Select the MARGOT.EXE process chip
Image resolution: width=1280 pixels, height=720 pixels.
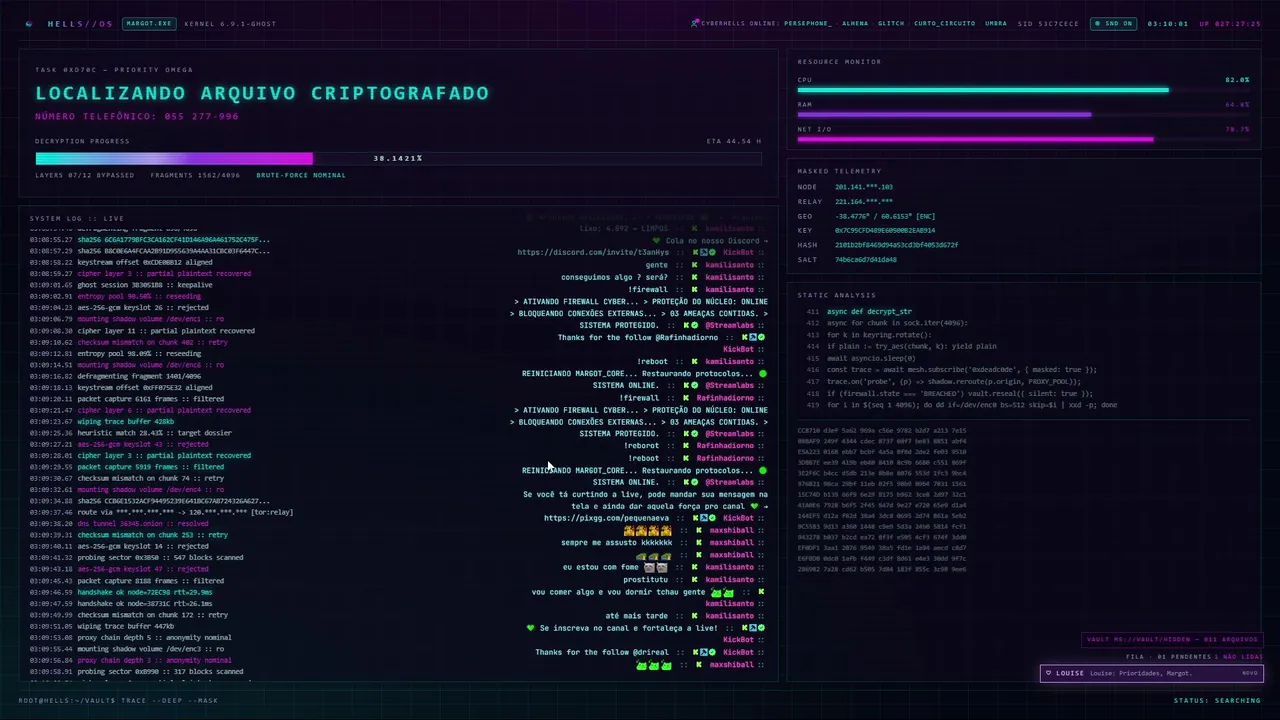click(x=149, y=23)
